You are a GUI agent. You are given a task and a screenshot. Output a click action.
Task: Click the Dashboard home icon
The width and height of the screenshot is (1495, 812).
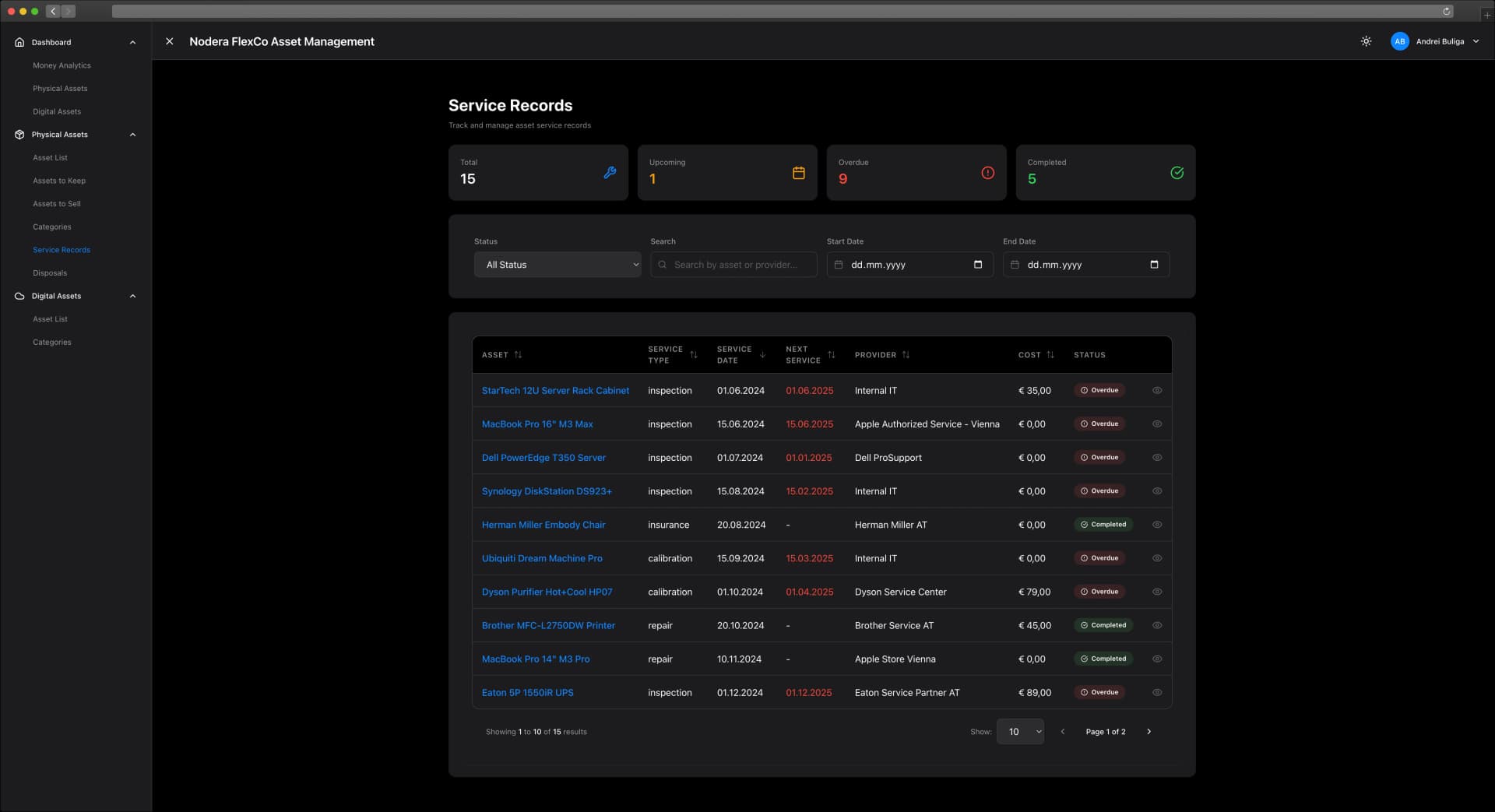pos(19,42)
